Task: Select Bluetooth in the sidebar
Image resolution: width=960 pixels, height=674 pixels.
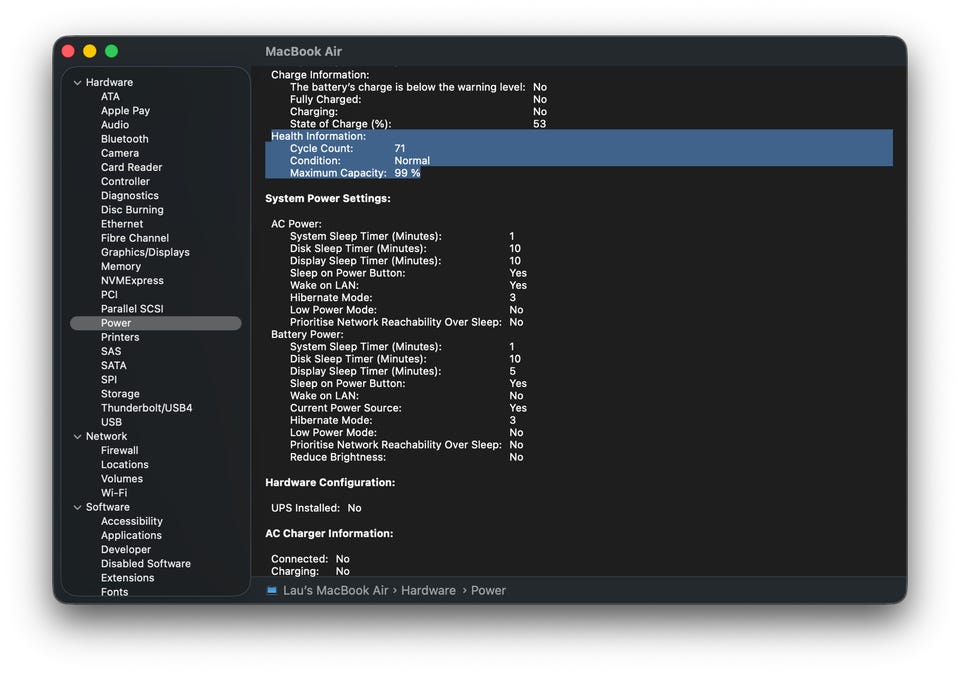Action: (124, 139)
